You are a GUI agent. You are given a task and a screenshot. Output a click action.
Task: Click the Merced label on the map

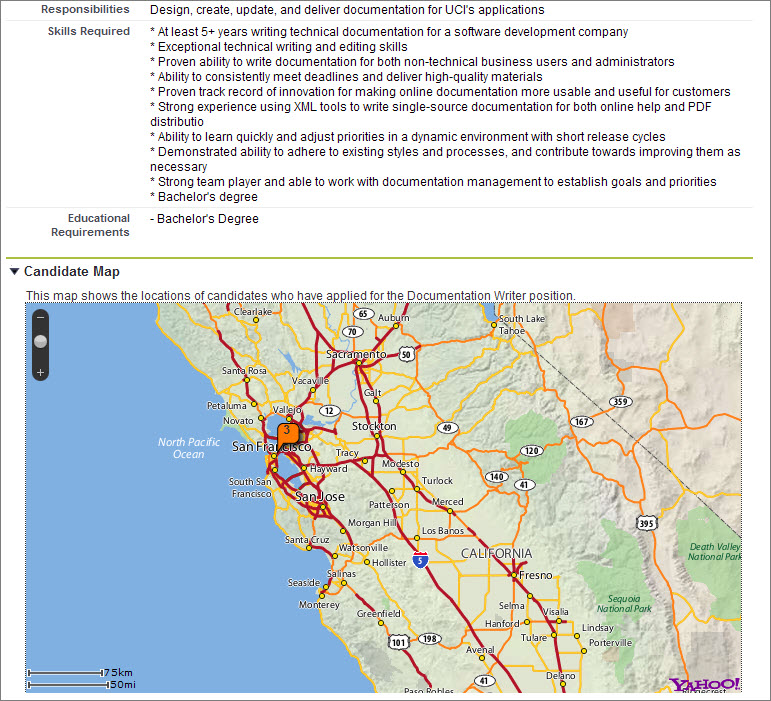pos(448,501)
